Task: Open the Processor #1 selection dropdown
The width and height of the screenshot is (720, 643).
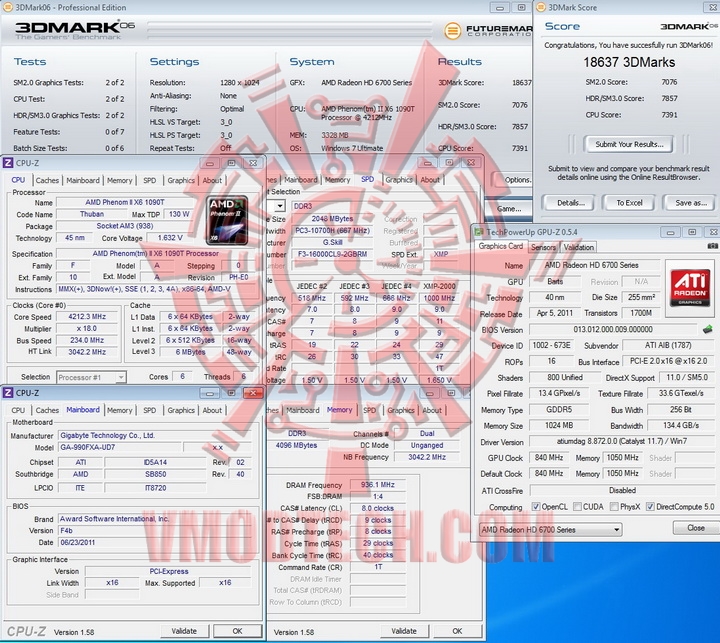Action: [x=91, y=377]
